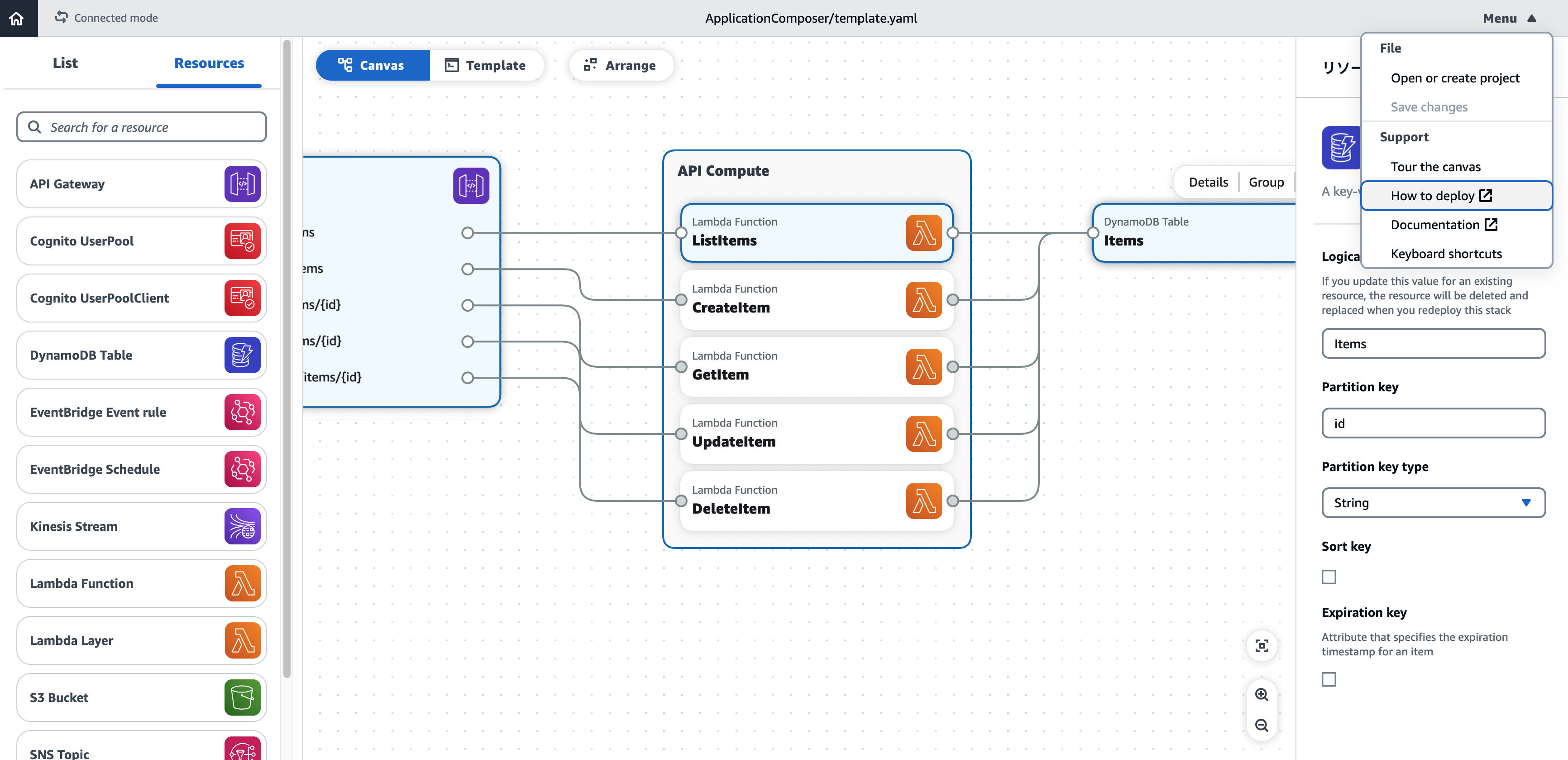Viewport: 1568px width, 760px height.
Task: Click the Group button
Action: point(1266,182)
